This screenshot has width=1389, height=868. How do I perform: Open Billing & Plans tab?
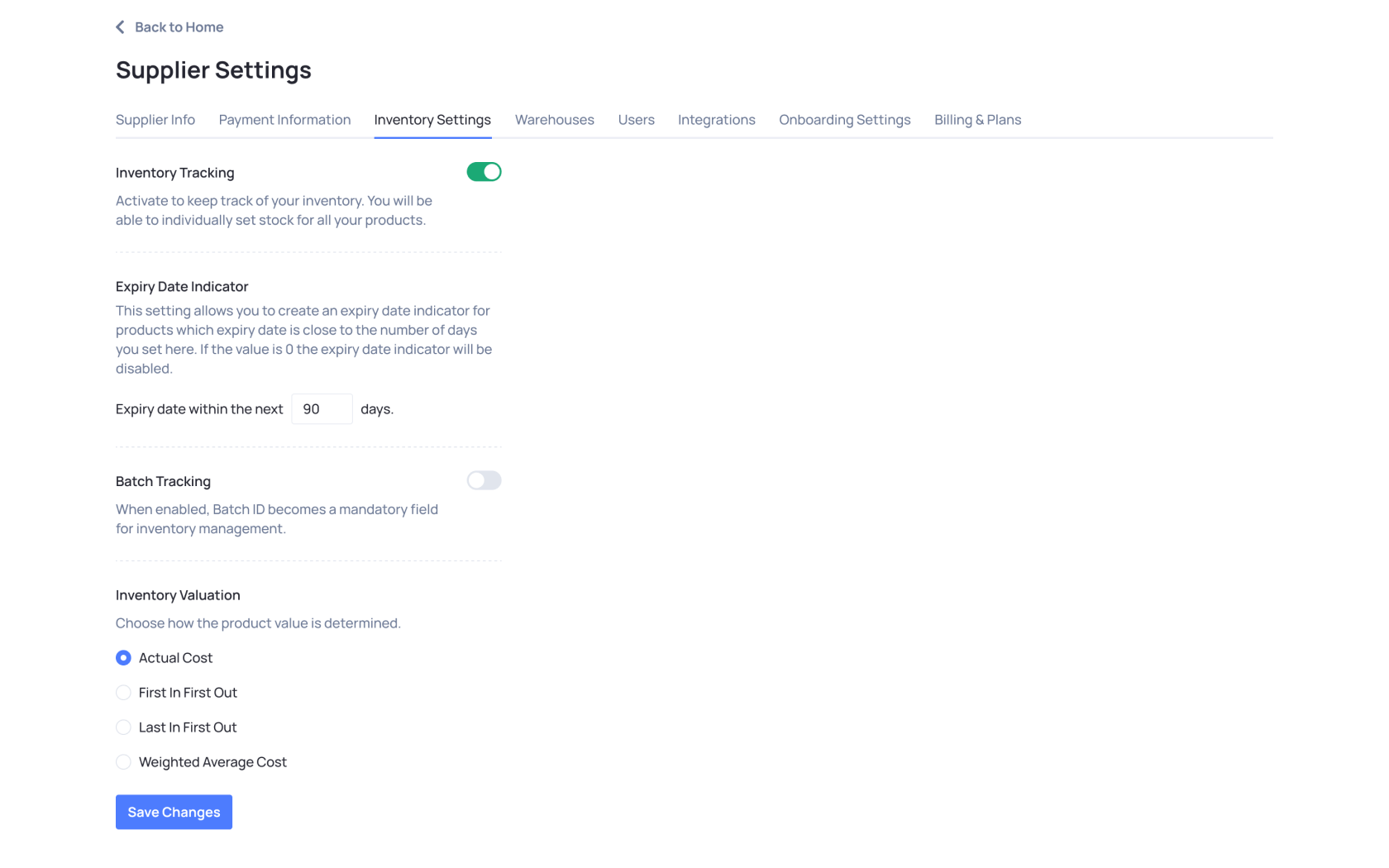pos(977,120)
